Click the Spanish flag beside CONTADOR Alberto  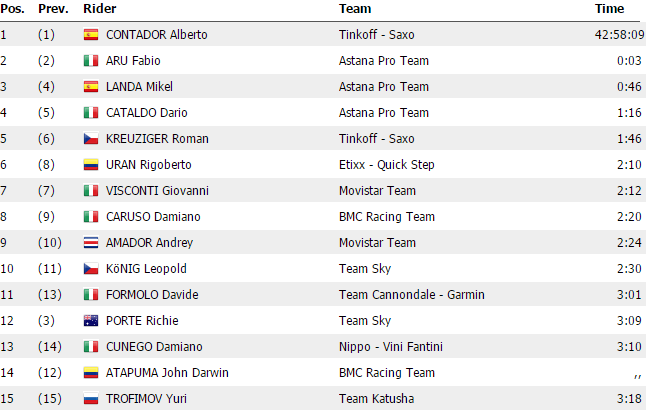coord(90,35)
